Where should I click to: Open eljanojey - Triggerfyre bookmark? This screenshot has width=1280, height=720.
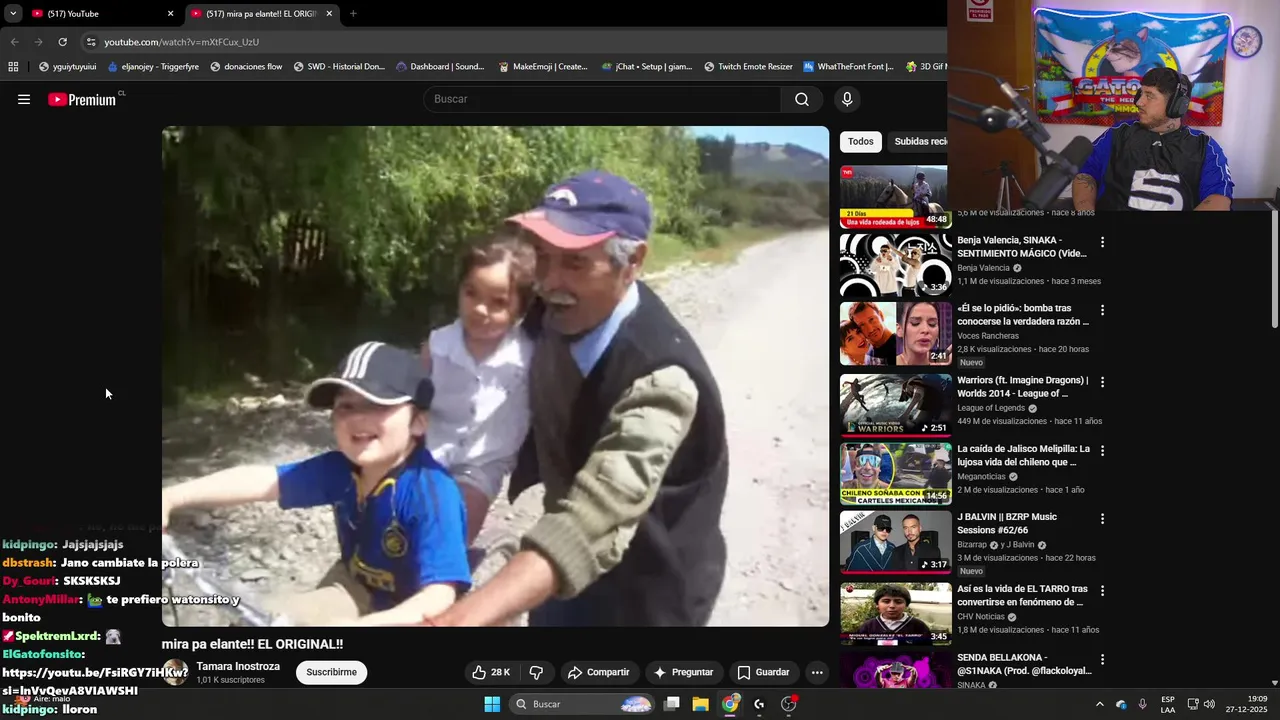pyautogui.click(x=152, y=67)
